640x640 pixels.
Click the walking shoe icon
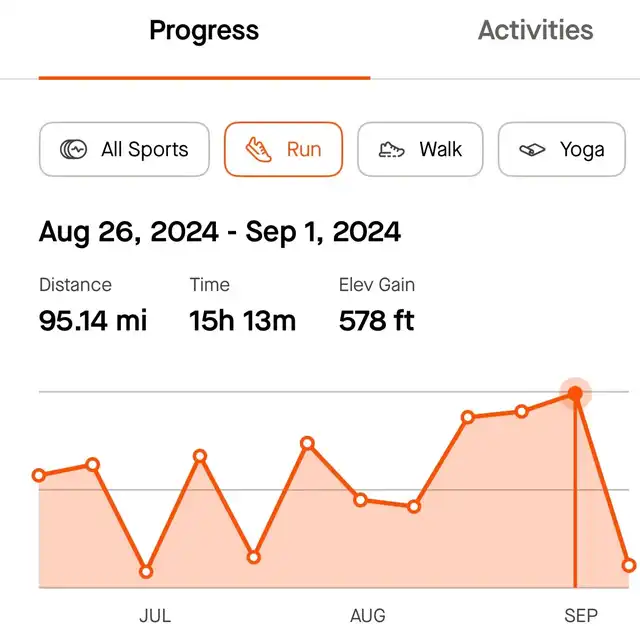click(x=391, y=149)
